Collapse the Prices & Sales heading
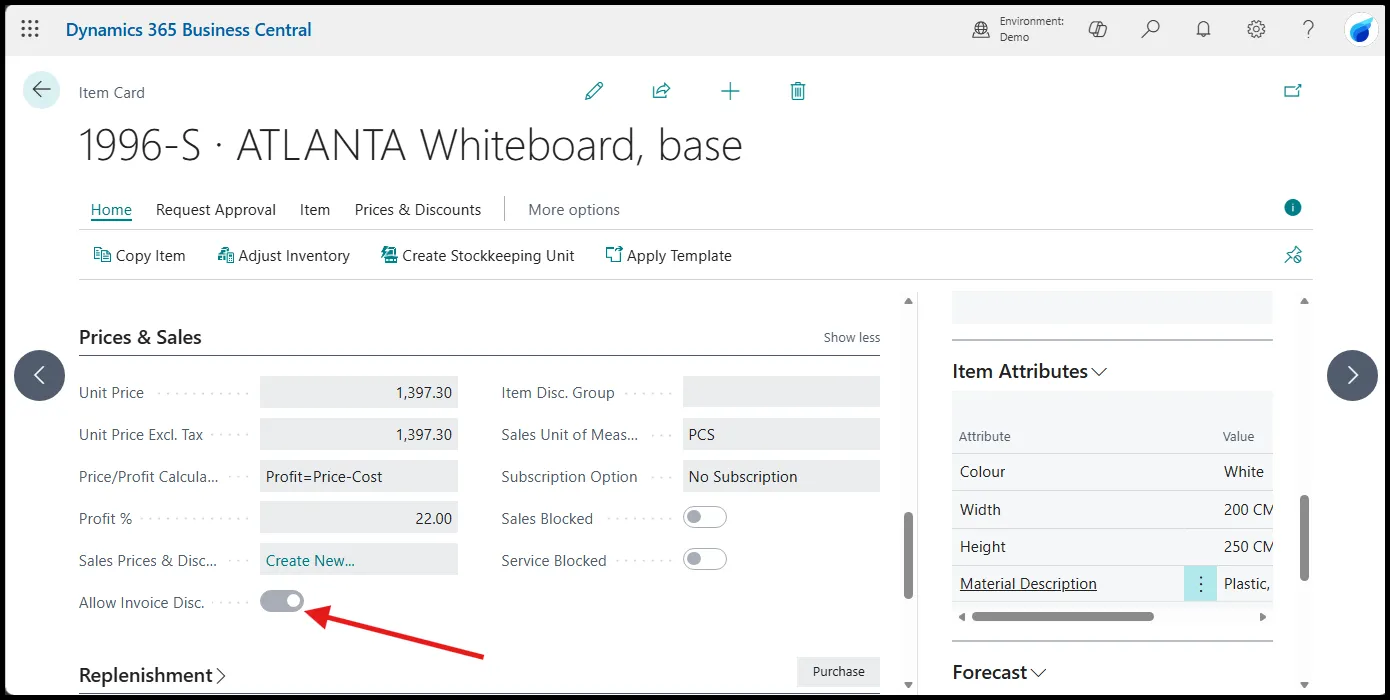 (140, 337)
